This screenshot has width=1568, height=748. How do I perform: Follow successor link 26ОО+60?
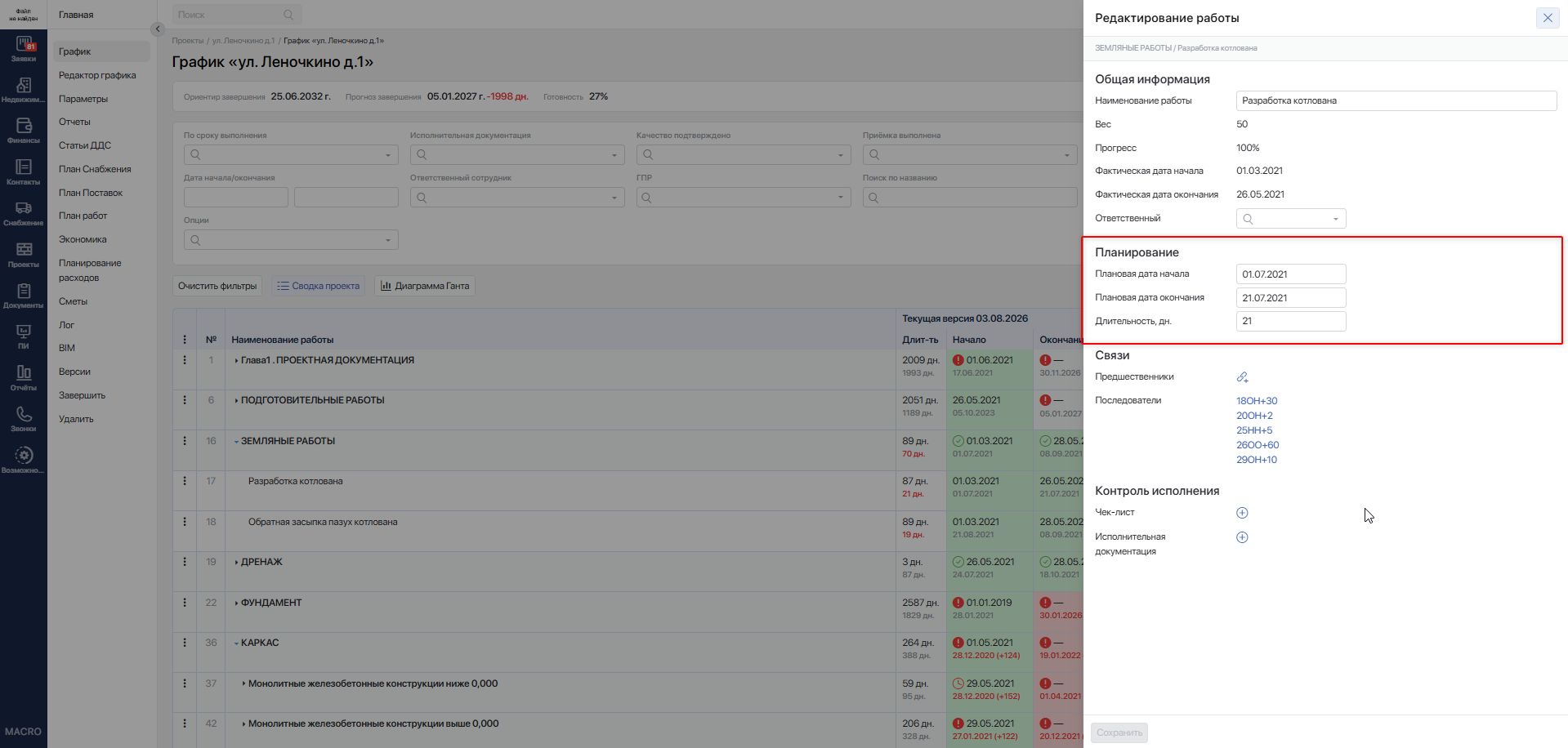pyautogui.click(x=1258, y=445)
